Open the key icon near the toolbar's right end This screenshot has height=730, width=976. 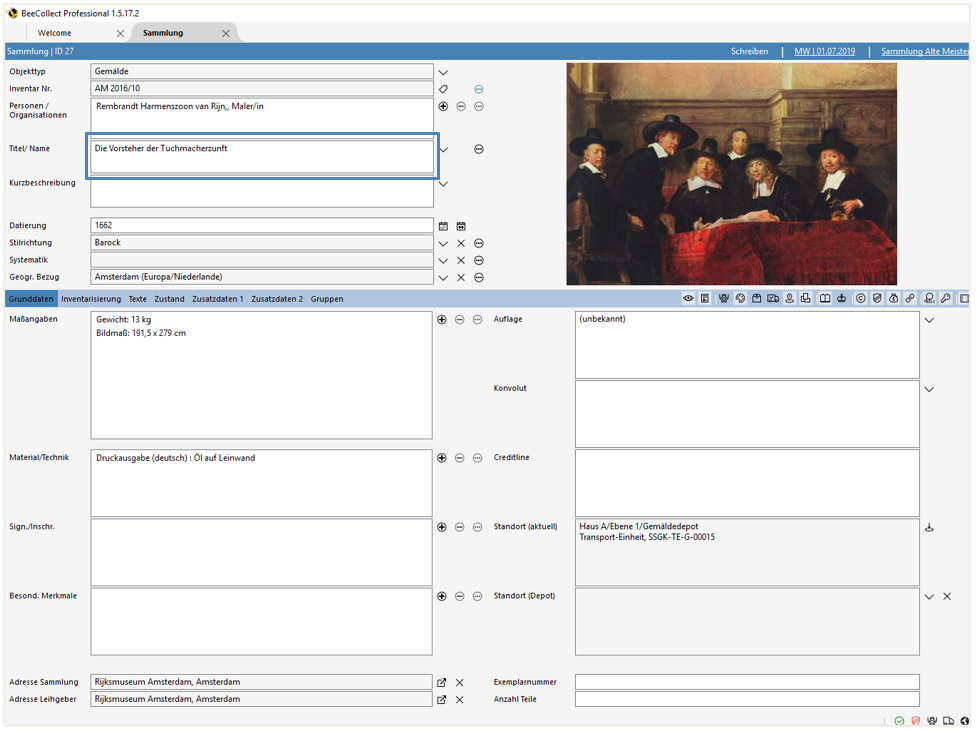point(946,299)
